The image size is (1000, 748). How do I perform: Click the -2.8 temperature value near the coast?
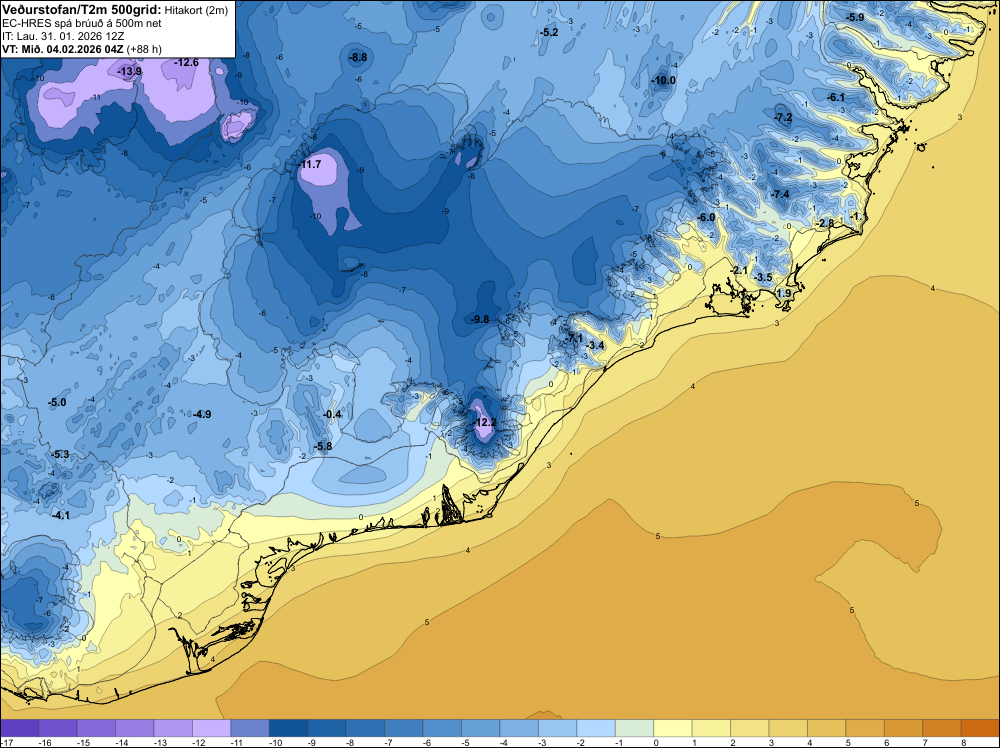pyautogui.click(x=825, y=223)
